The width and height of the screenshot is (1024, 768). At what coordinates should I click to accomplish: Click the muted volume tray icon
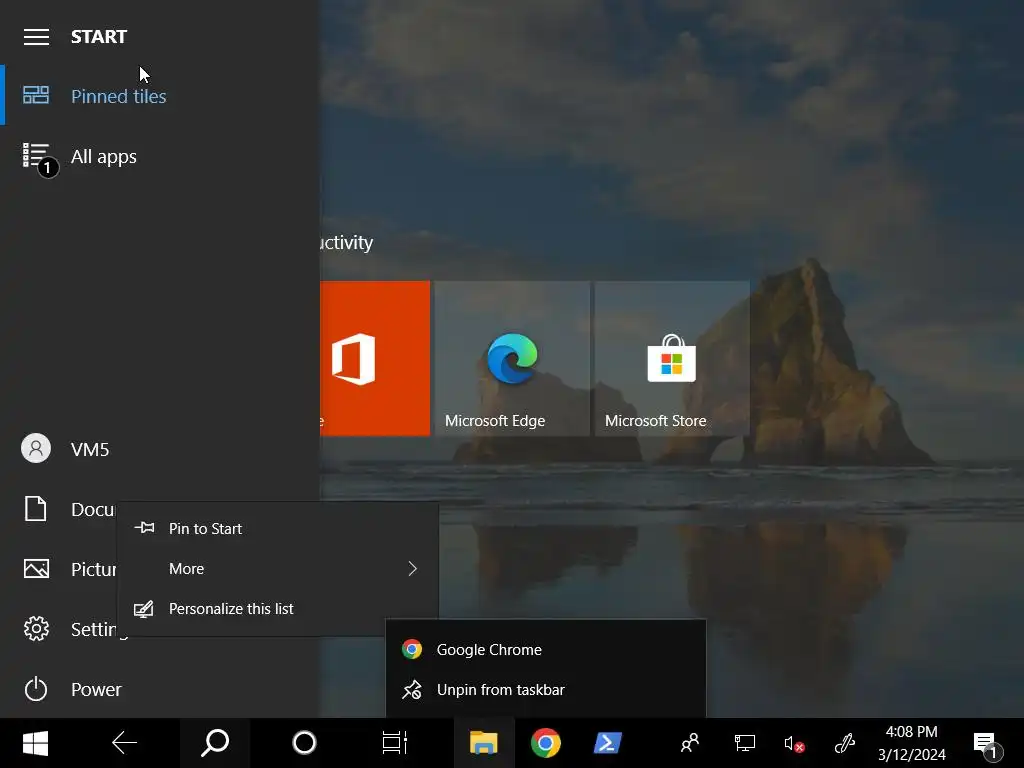pos(794,743)
